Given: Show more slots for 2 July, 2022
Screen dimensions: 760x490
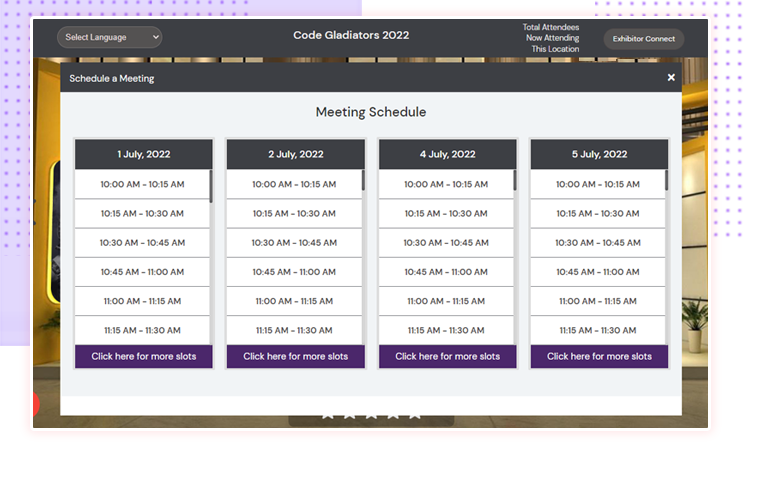Looking at the screenshot, I should click(296, 356).
